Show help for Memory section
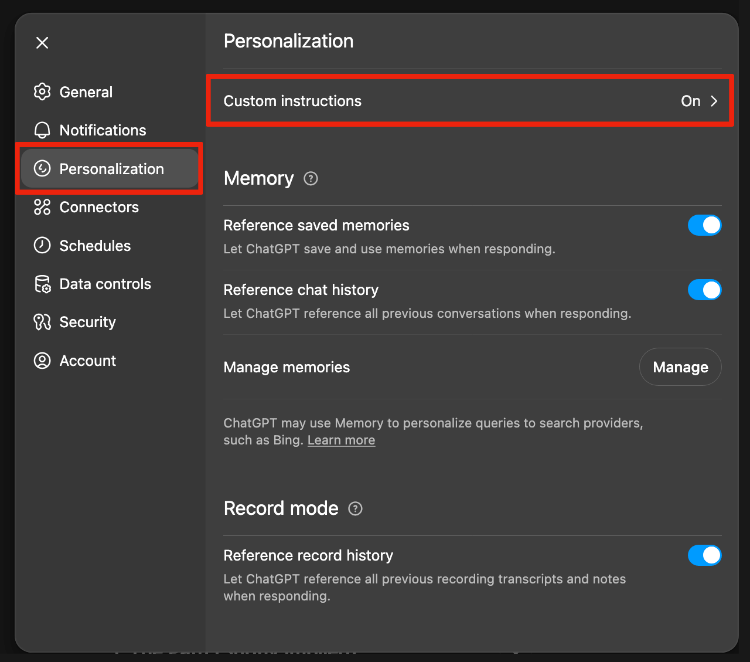This screenshot has width=750, height=662. pos(311,179)
